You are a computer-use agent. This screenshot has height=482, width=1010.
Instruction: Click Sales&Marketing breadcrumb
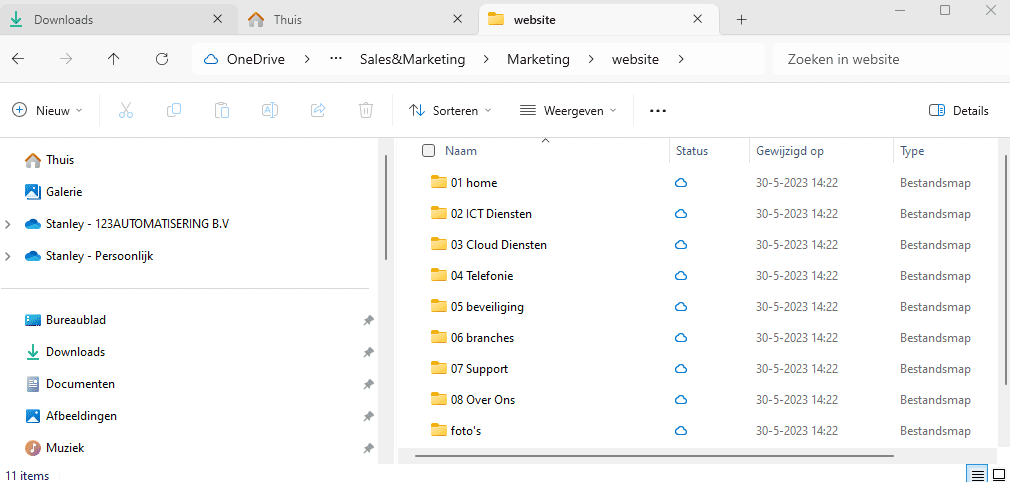pos(412,59)
